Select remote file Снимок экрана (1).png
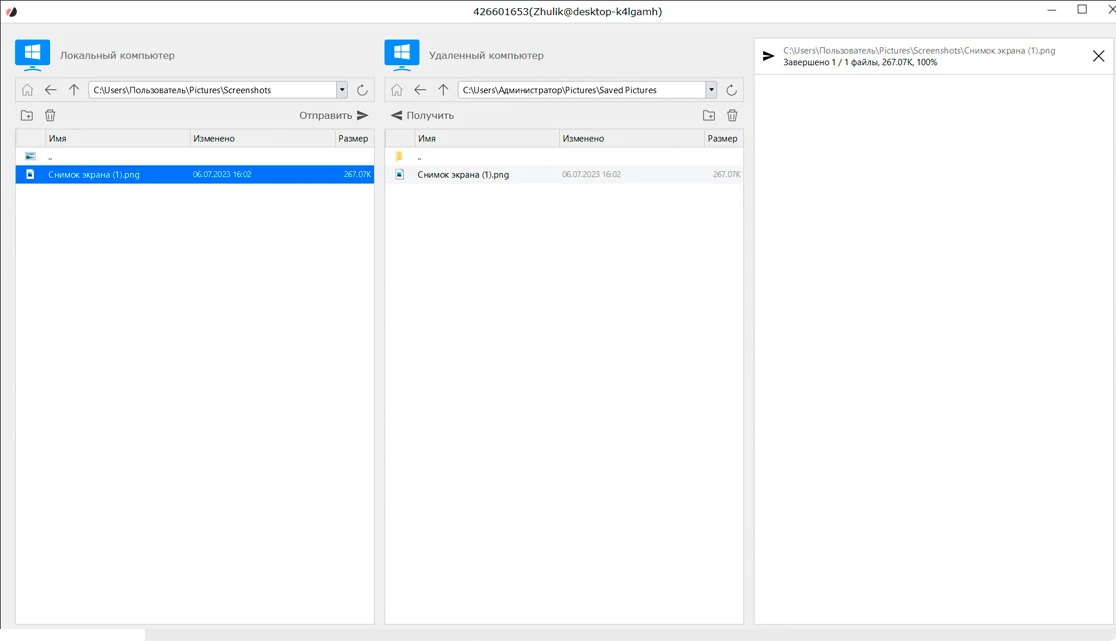 pos(463,175)
